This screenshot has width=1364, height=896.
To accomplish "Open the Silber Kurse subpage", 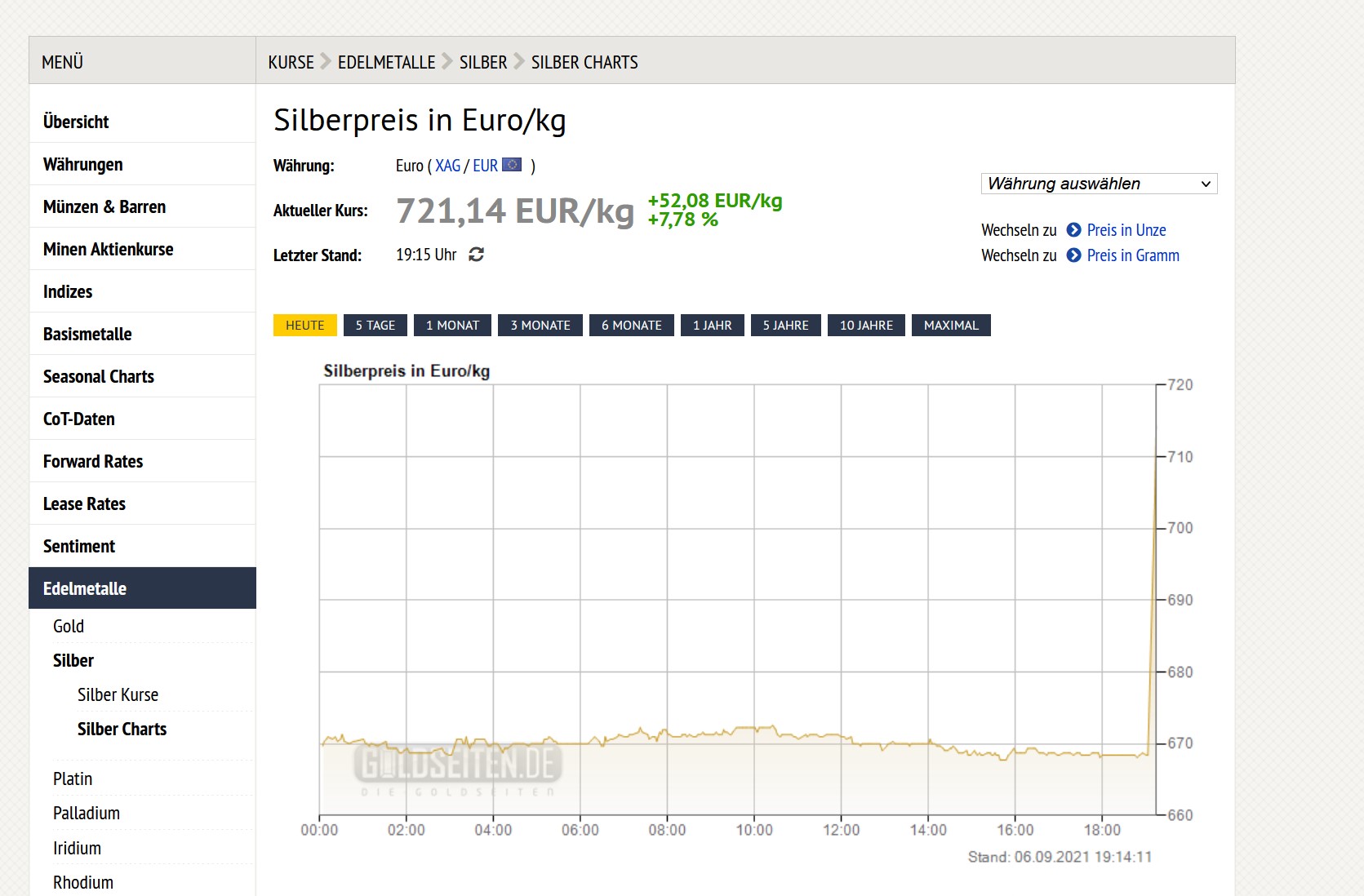I will (118, 694).
